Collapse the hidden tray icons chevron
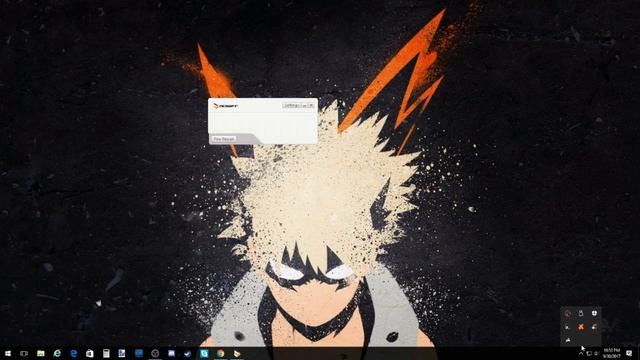 coord(581,353)
